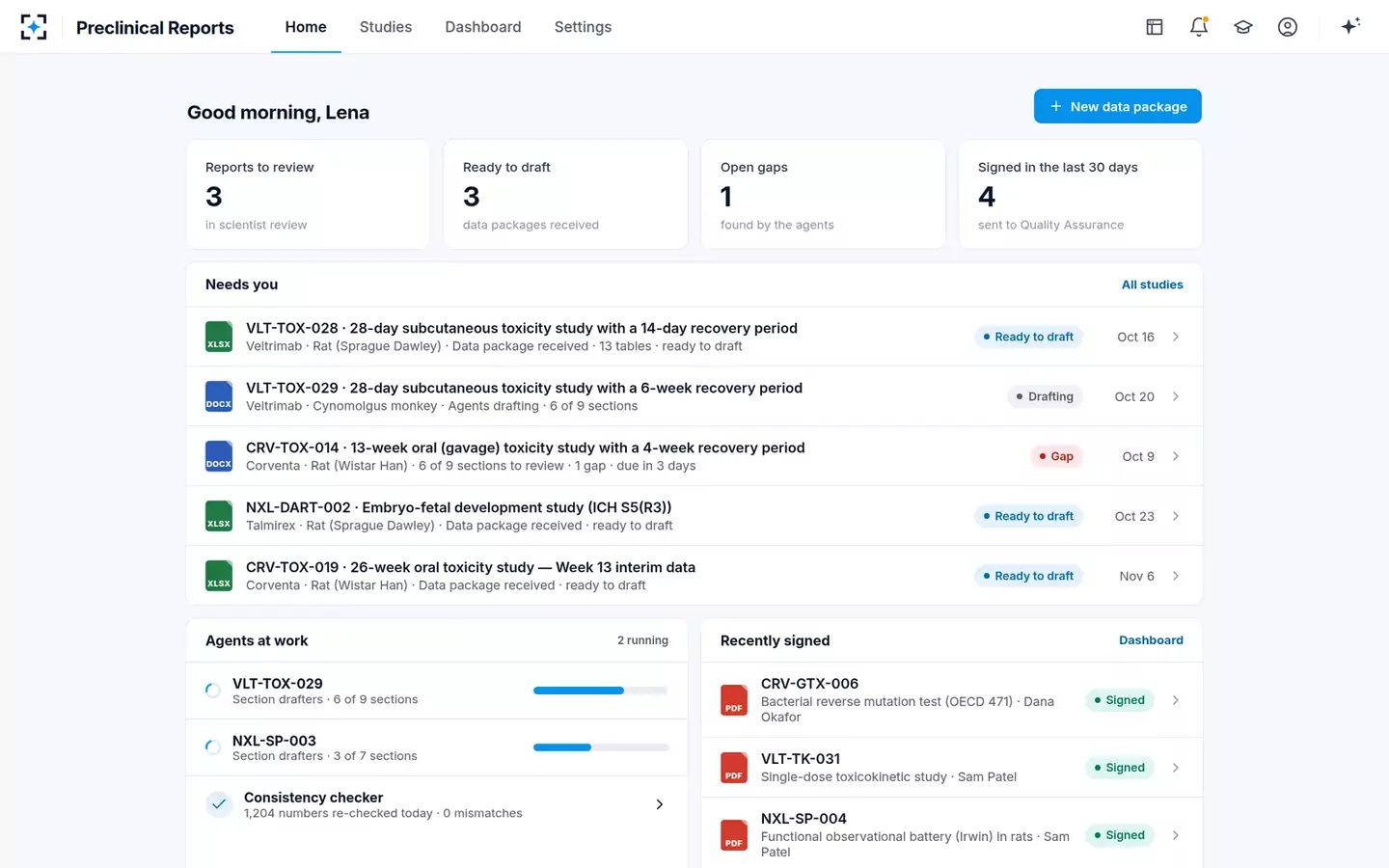Open the notifications bell
Screen dimensions: 1389x868
1199,27
